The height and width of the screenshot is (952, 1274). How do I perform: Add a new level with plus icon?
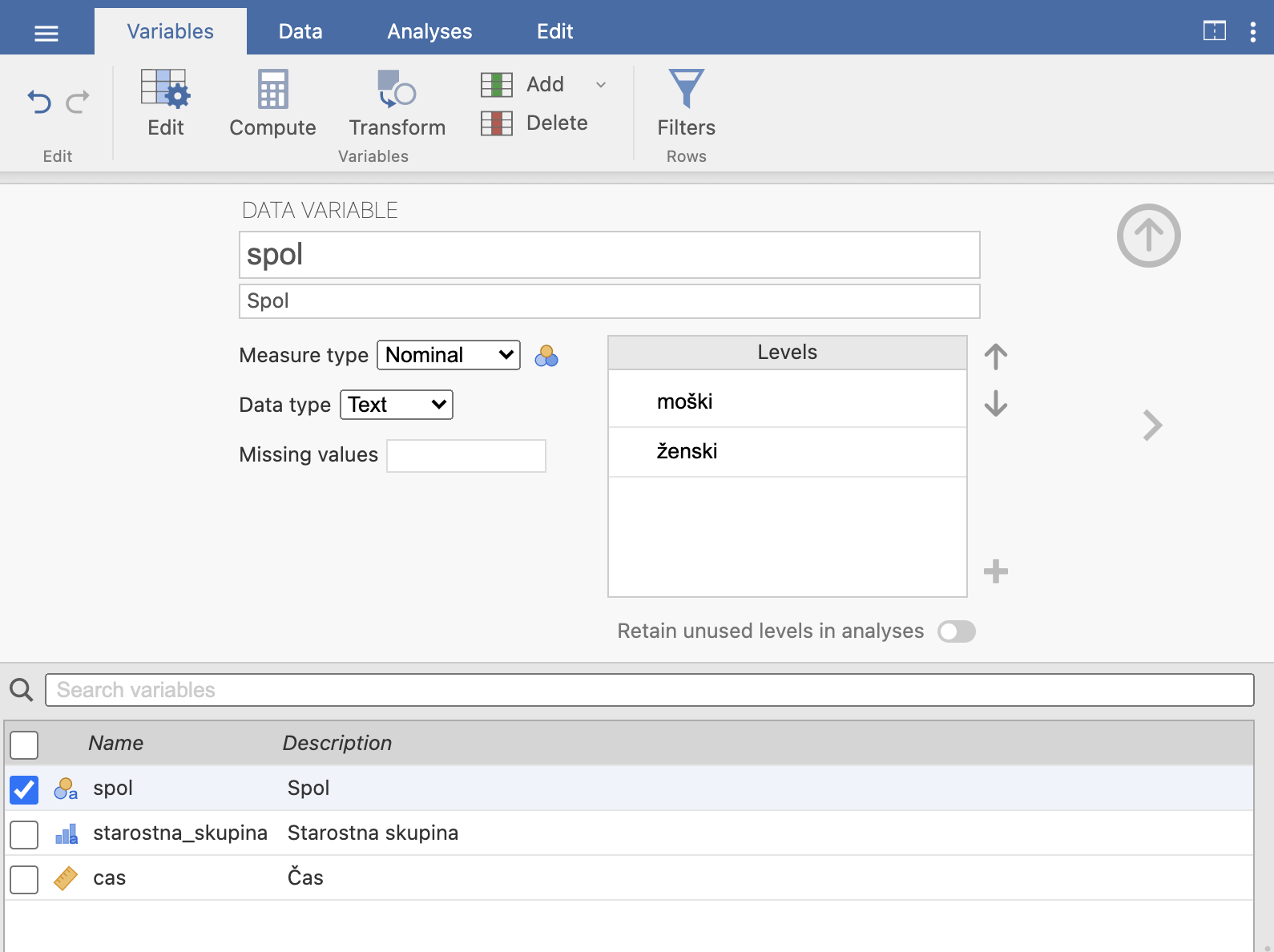[x=996, y=571]
